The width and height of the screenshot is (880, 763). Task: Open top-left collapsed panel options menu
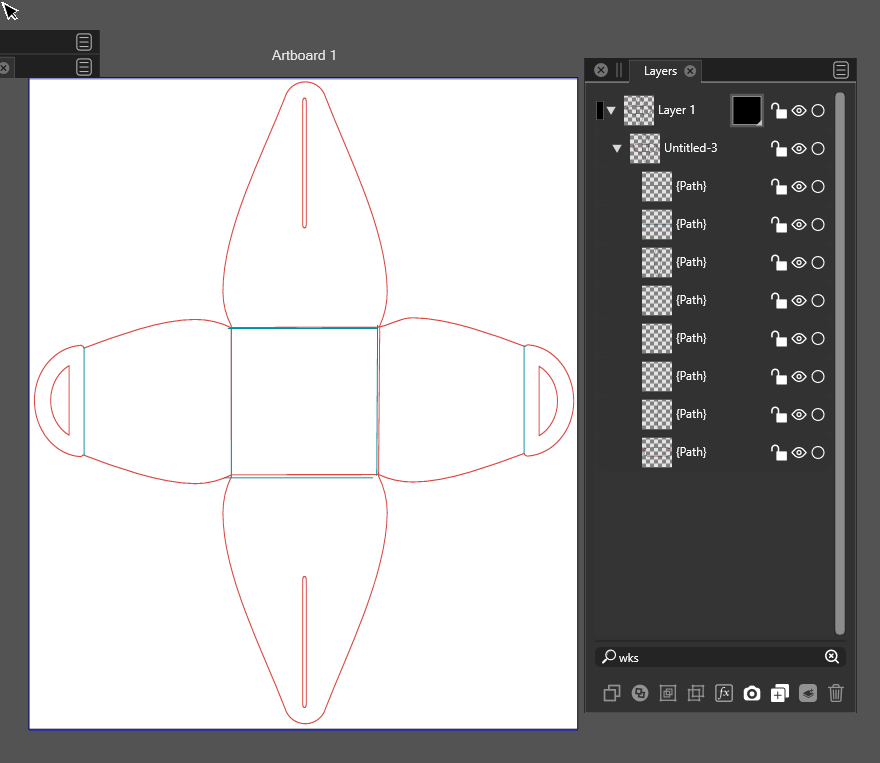84,41
